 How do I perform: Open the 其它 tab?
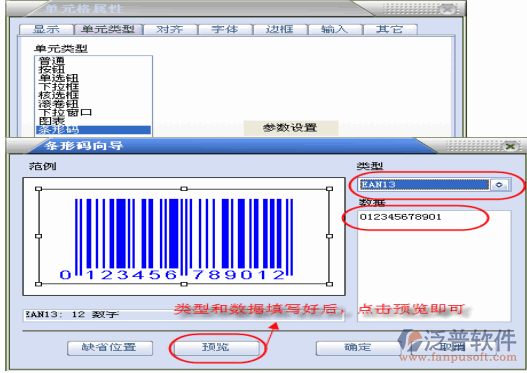[390, 29]
